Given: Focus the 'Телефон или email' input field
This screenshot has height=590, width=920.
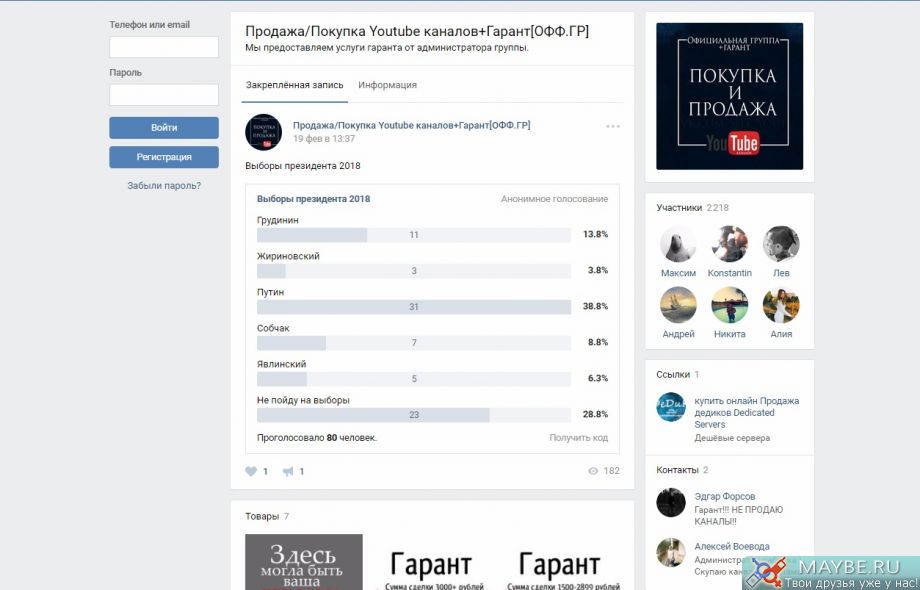Looking at the screenshot, I should [x=164, y=47].
